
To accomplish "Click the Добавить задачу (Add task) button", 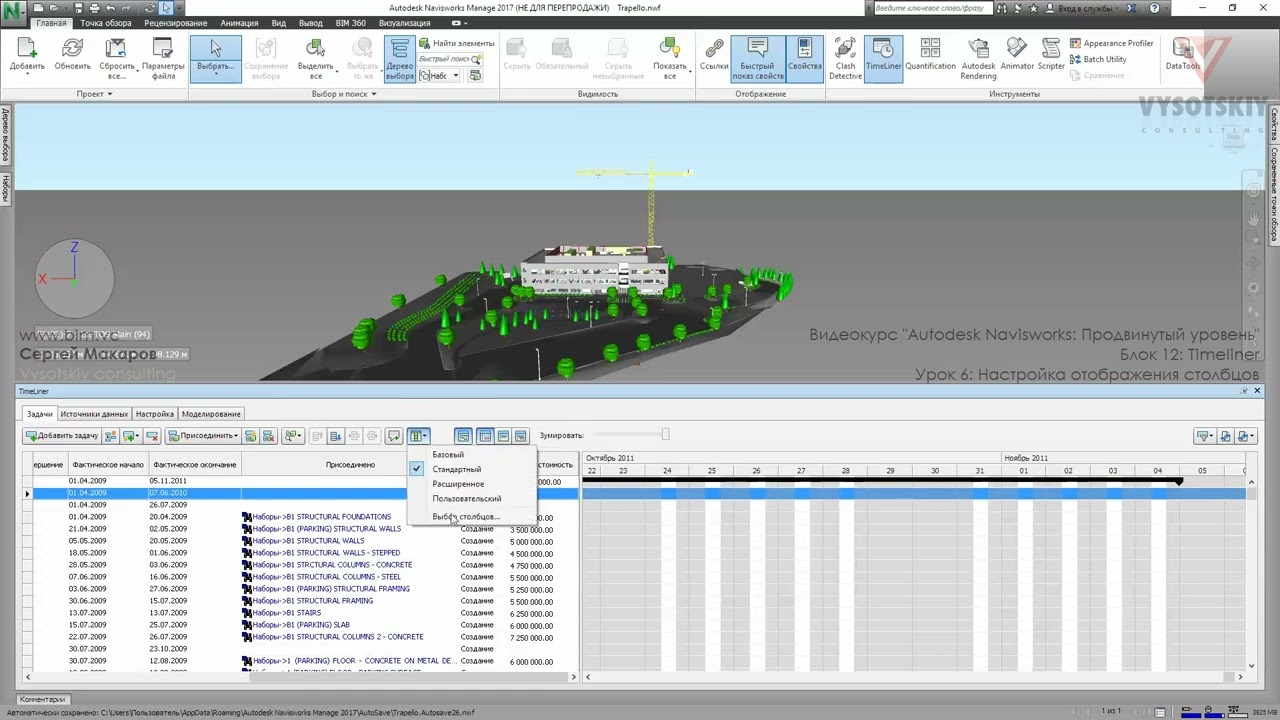I will click(62, 436).
